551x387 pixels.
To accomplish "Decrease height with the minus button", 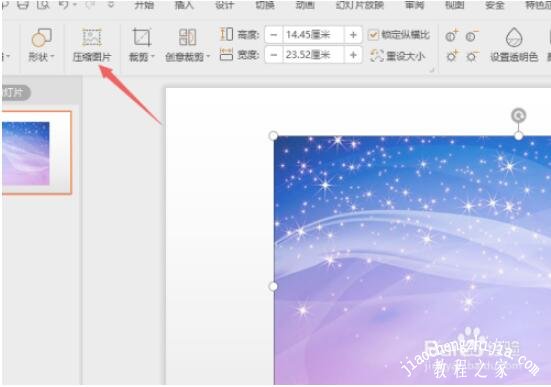I will tap(274, 35).
